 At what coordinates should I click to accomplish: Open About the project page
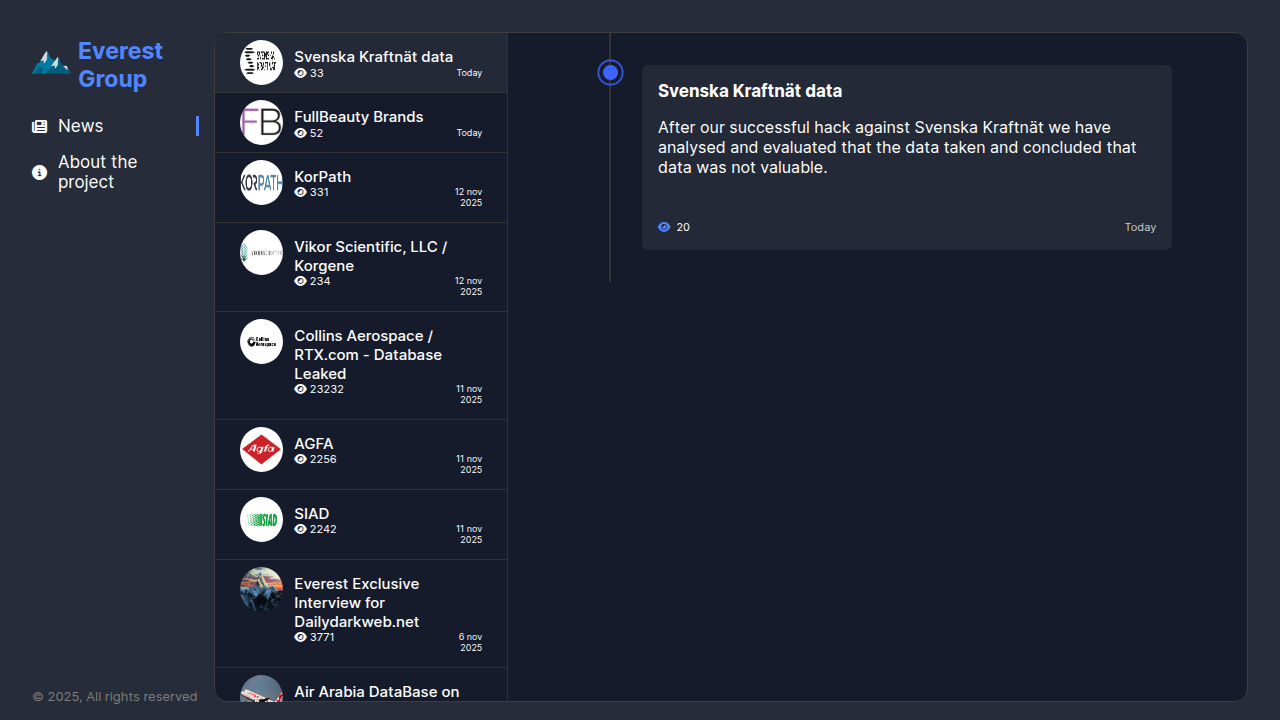[x=97, y=172]
